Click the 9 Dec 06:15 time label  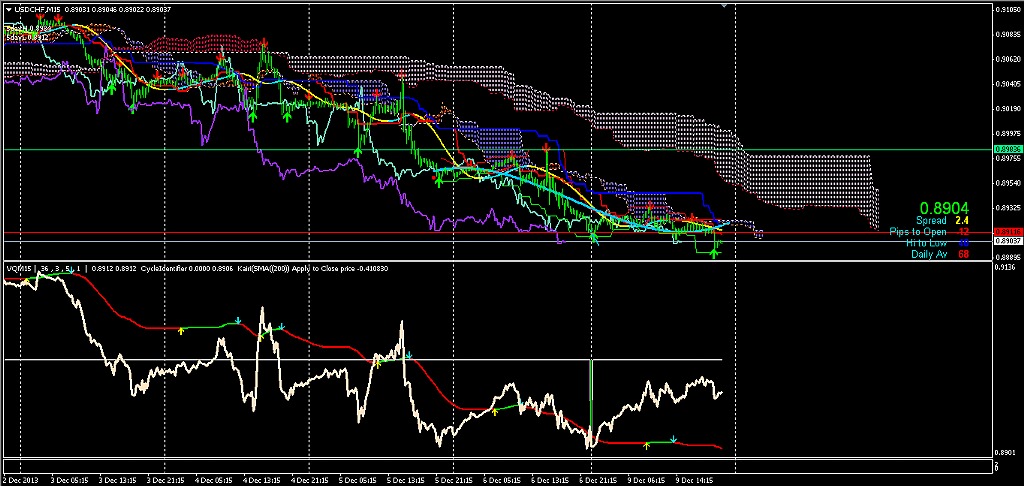tap(647, 480)
